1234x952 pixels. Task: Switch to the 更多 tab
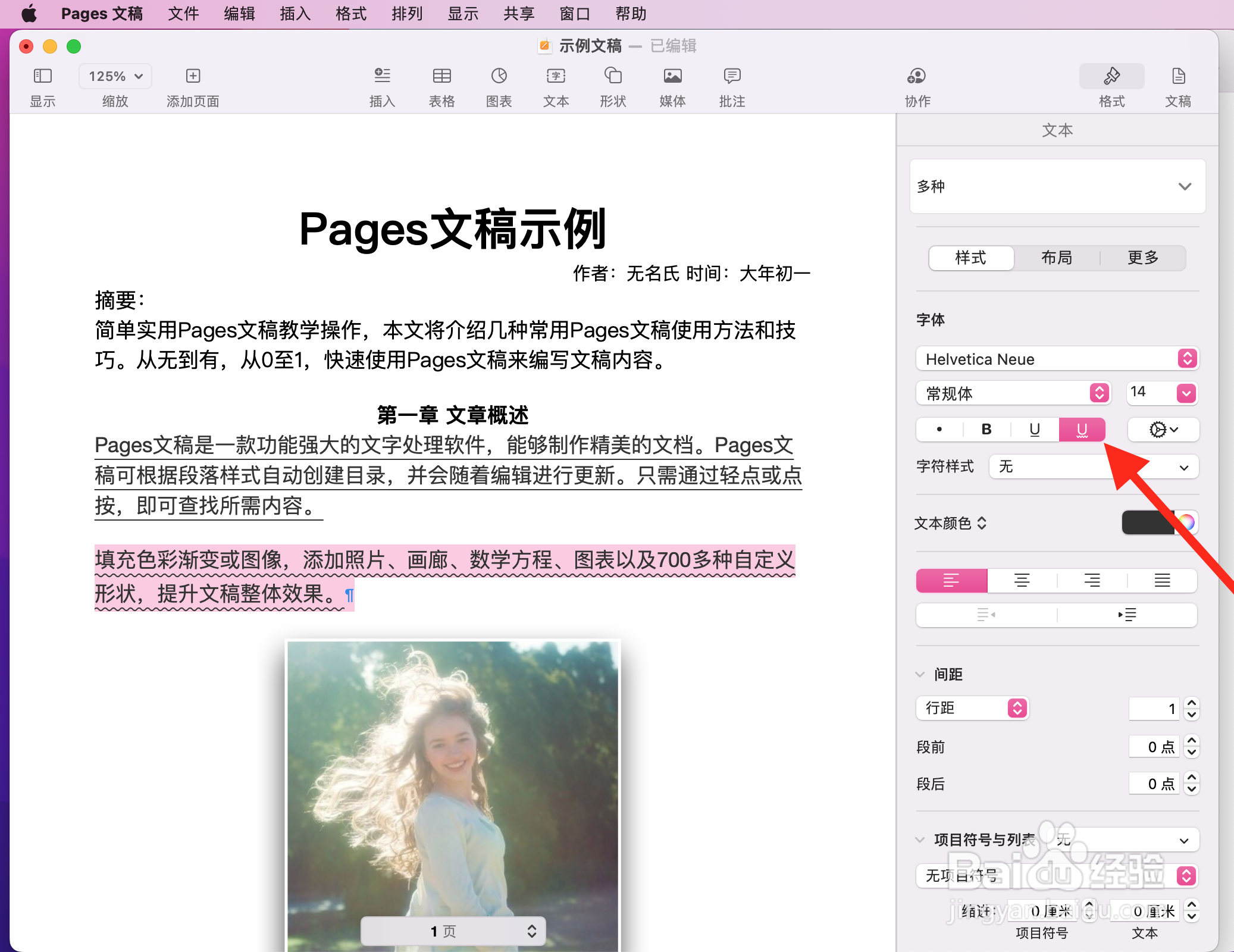click(1143, 258)
